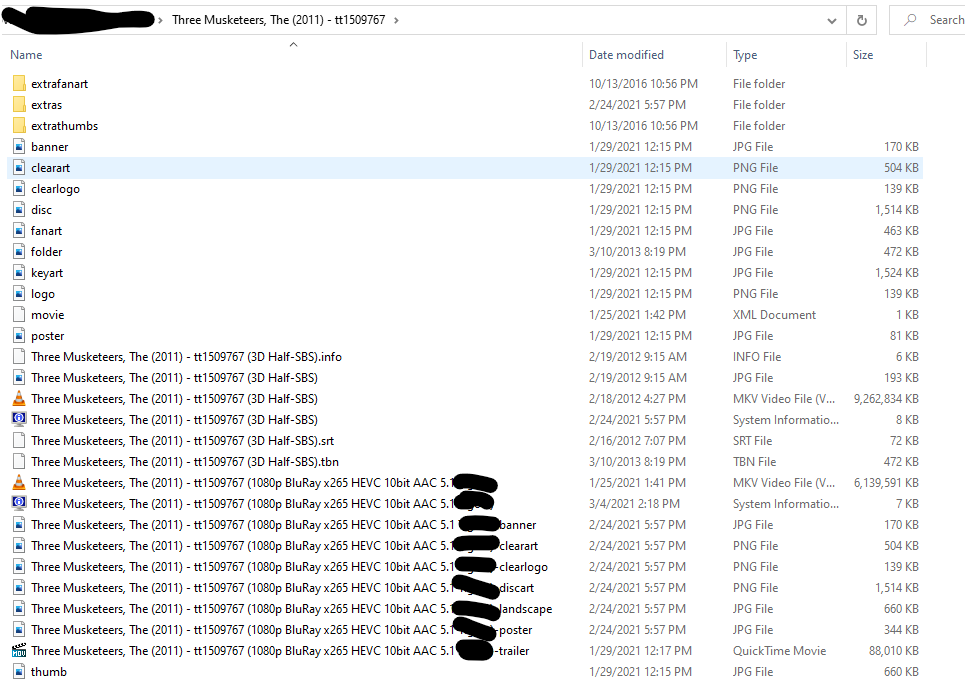Click the extrafanart folder icon
Viewport: 965px width, 697px height.
click(x=19, y=83)
